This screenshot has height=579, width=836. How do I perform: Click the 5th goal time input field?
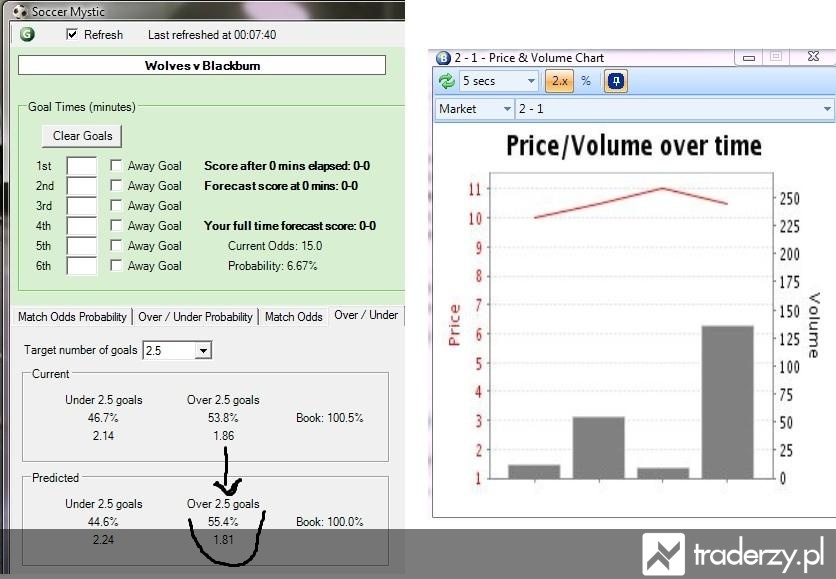[x=82, y=246]
